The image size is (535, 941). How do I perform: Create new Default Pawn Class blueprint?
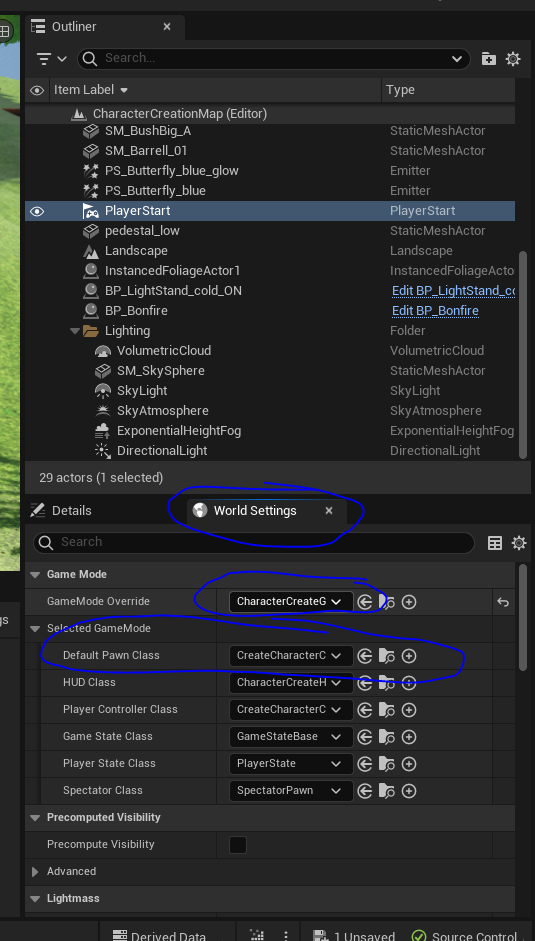409,656
